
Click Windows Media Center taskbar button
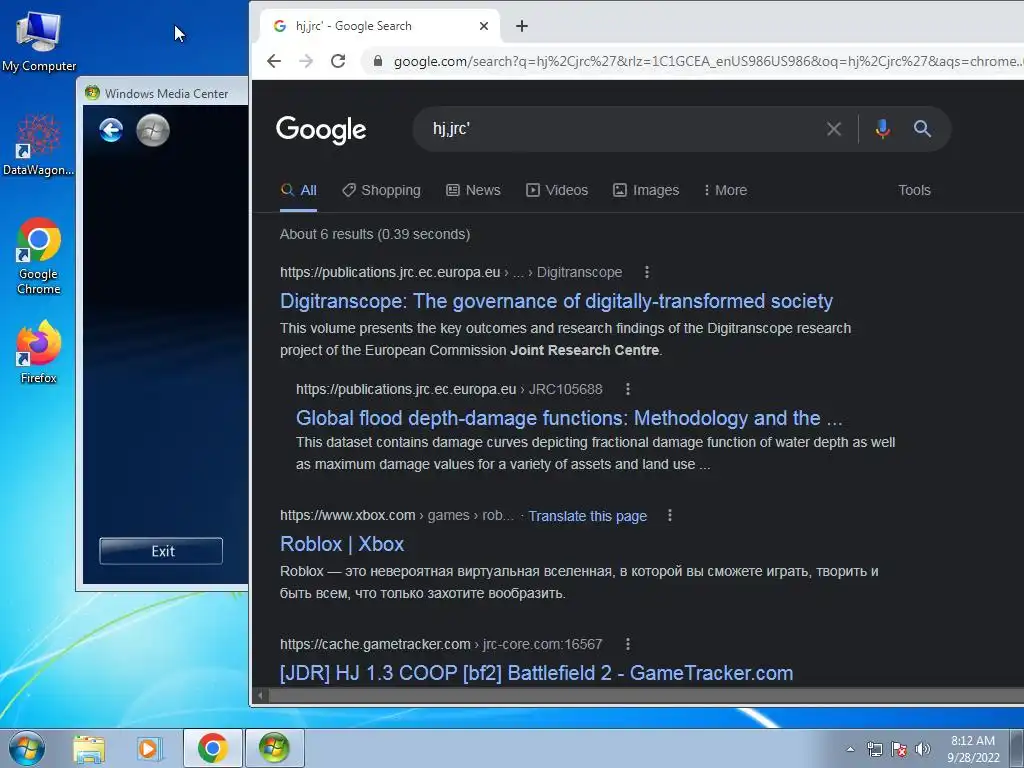click(274, 748)
